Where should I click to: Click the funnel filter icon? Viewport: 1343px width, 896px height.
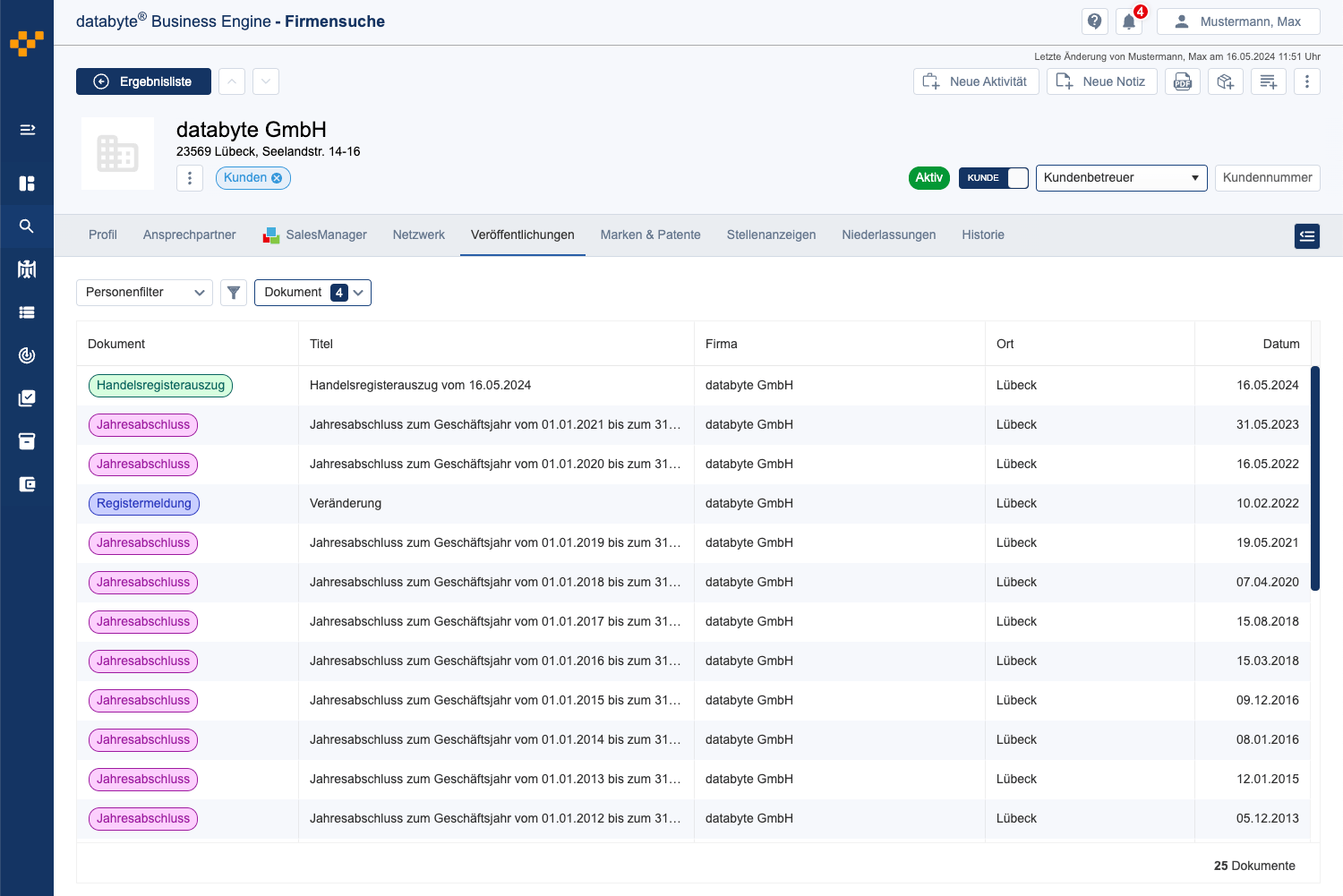234,293
